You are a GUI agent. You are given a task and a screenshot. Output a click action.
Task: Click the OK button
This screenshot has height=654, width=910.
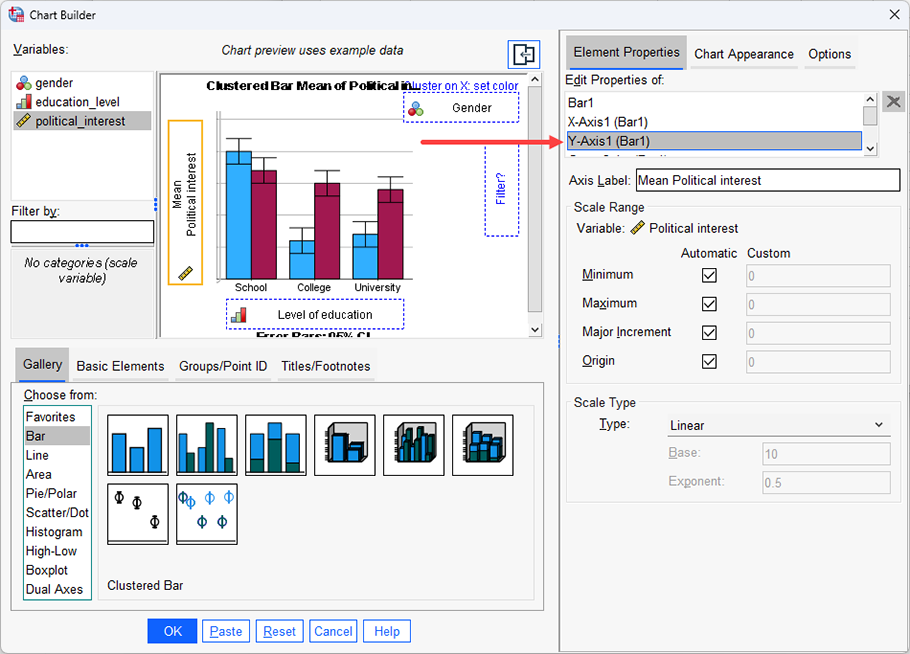pos(172,631)
